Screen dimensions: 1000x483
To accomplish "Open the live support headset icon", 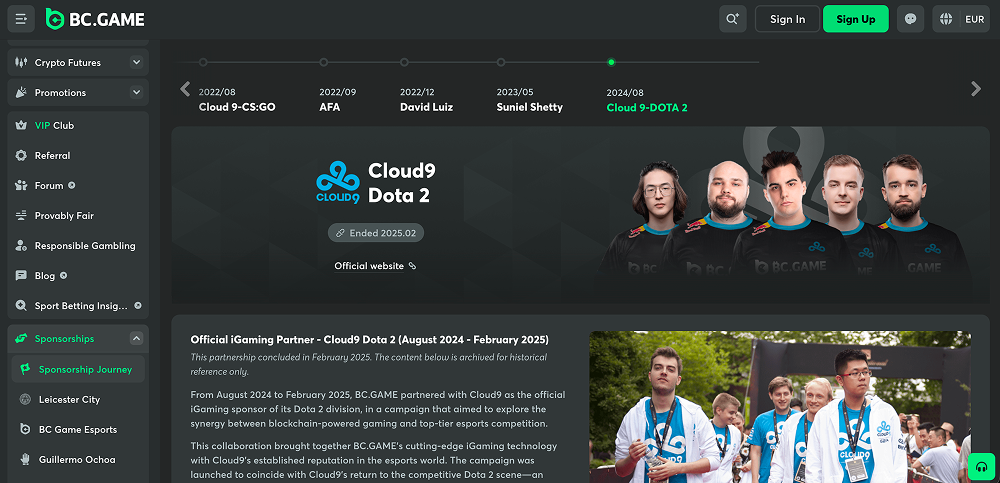I will [x=982, y=467].
